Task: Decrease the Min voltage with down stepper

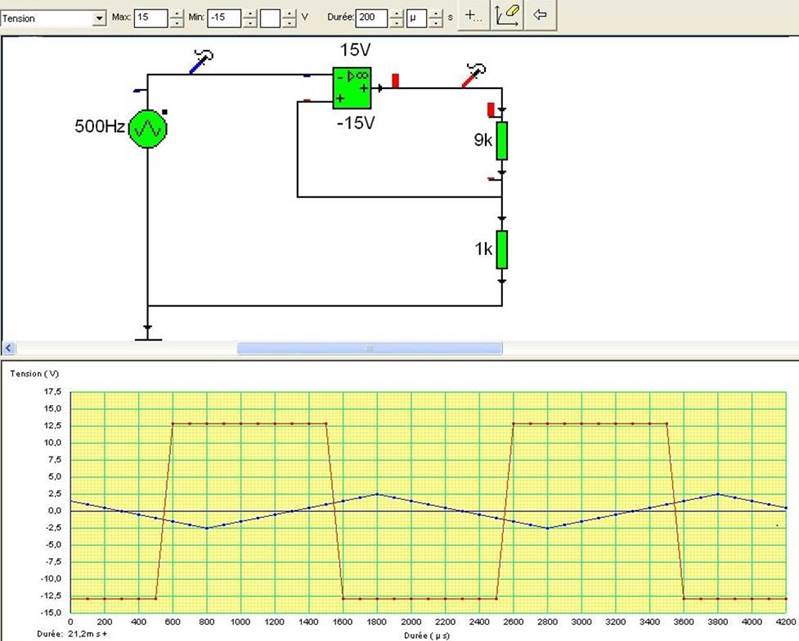Action: click(x=250, y=22)
